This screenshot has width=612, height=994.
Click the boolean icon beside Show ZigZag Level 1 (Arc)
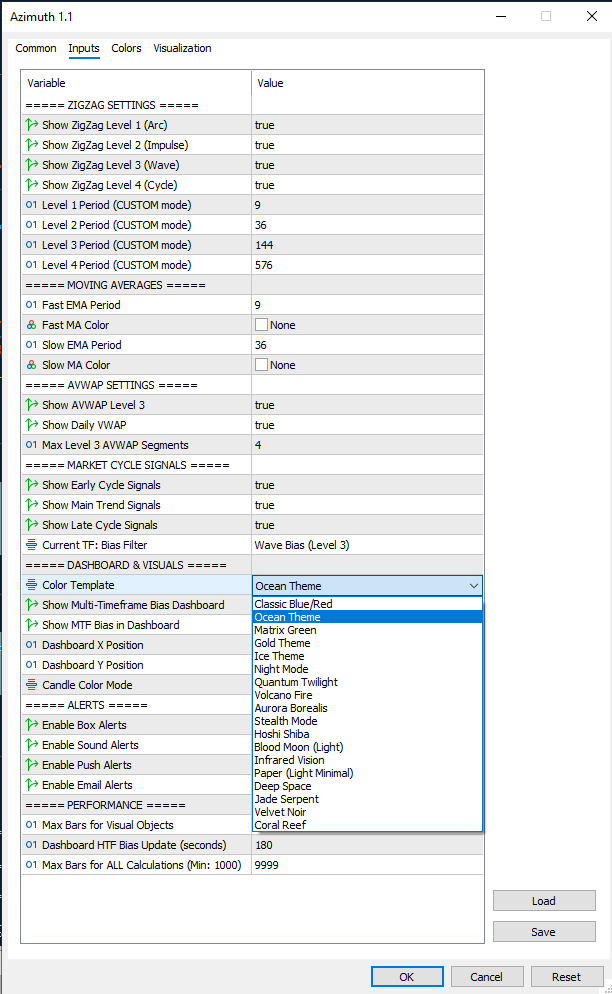[x=32, y=125]
